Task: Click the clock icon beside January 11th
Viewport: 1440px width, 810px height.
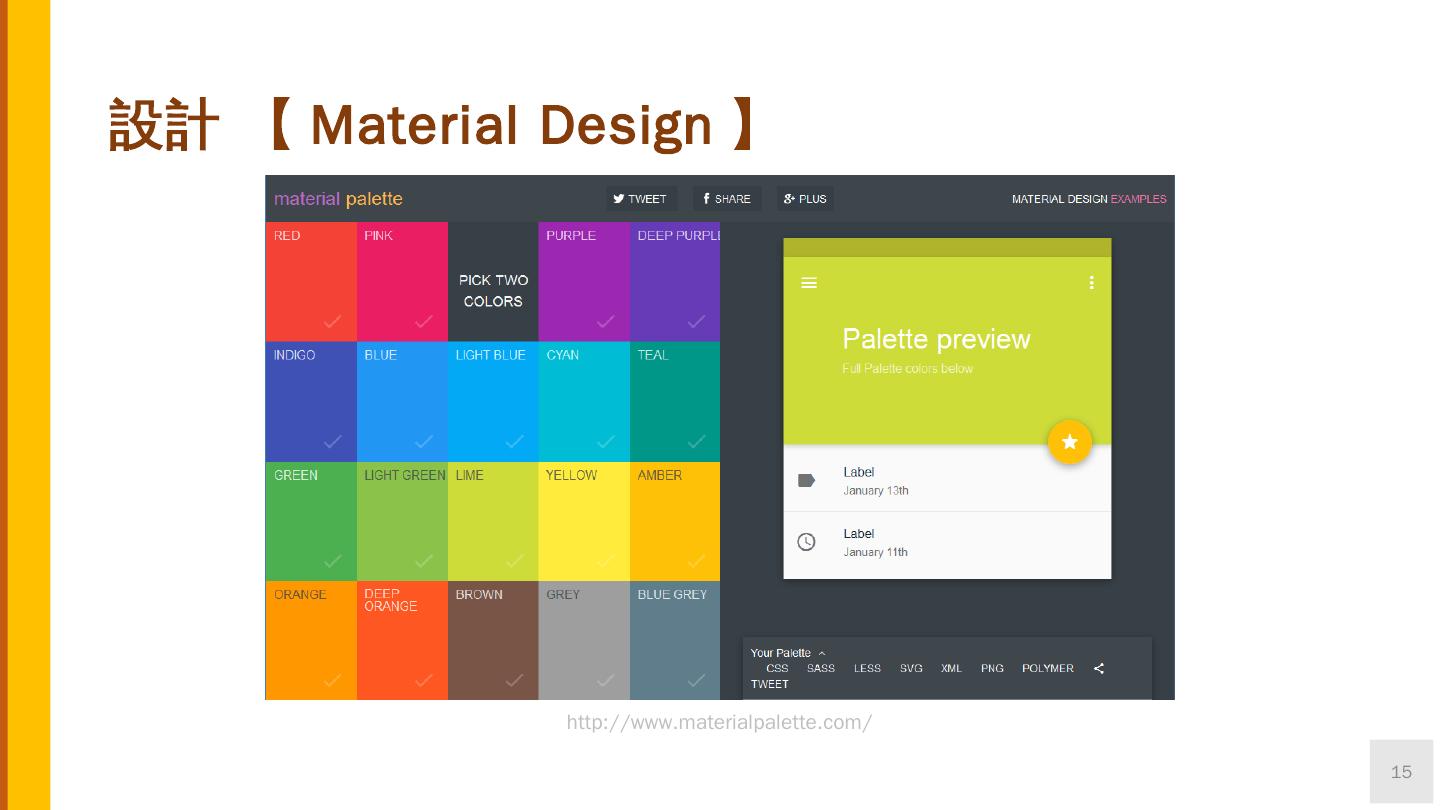Action: tap(806, 542)
